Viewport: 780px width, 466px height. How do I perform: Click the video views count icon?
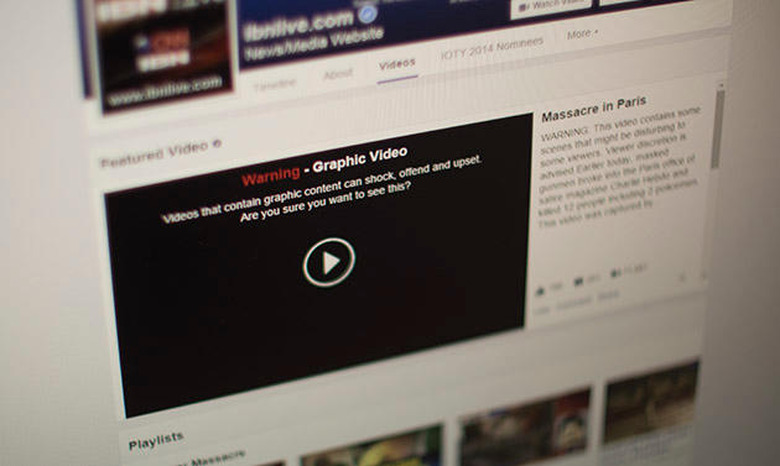pyautogui.click(x=616, y=273)
